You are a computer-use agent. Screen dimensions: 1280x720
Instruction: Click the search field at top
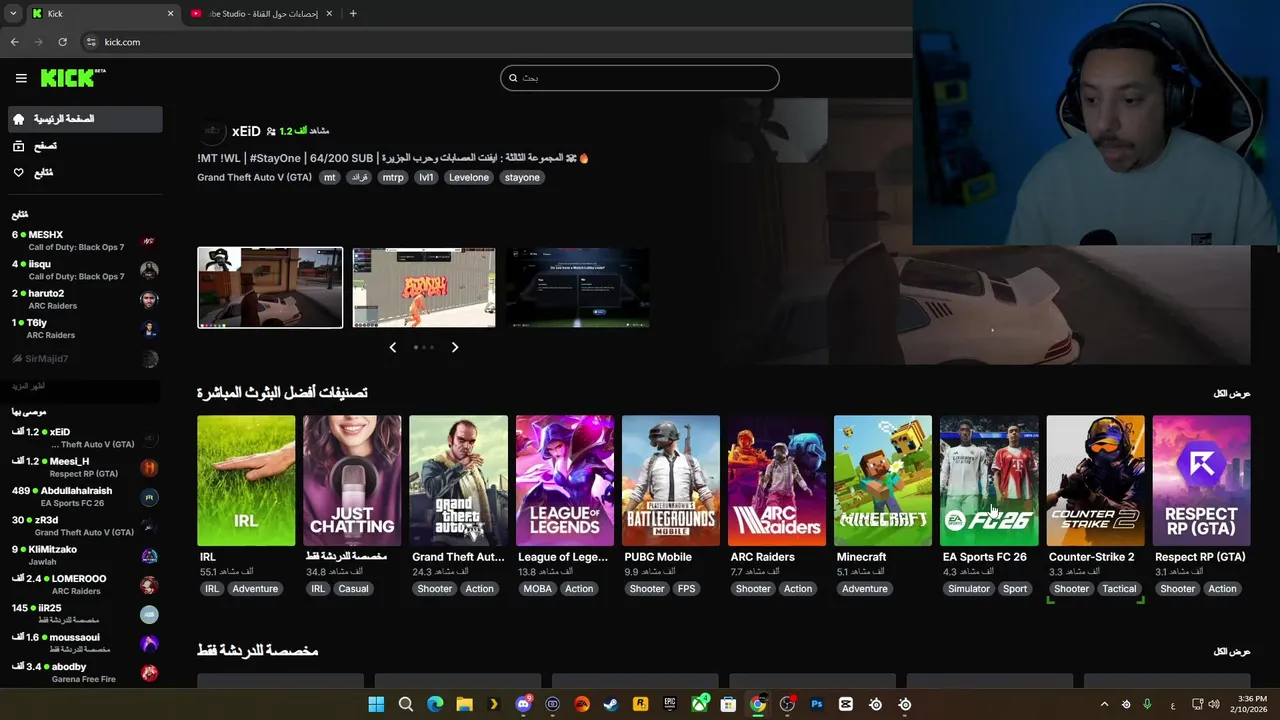pyautogui.click(x=640, y=78)
